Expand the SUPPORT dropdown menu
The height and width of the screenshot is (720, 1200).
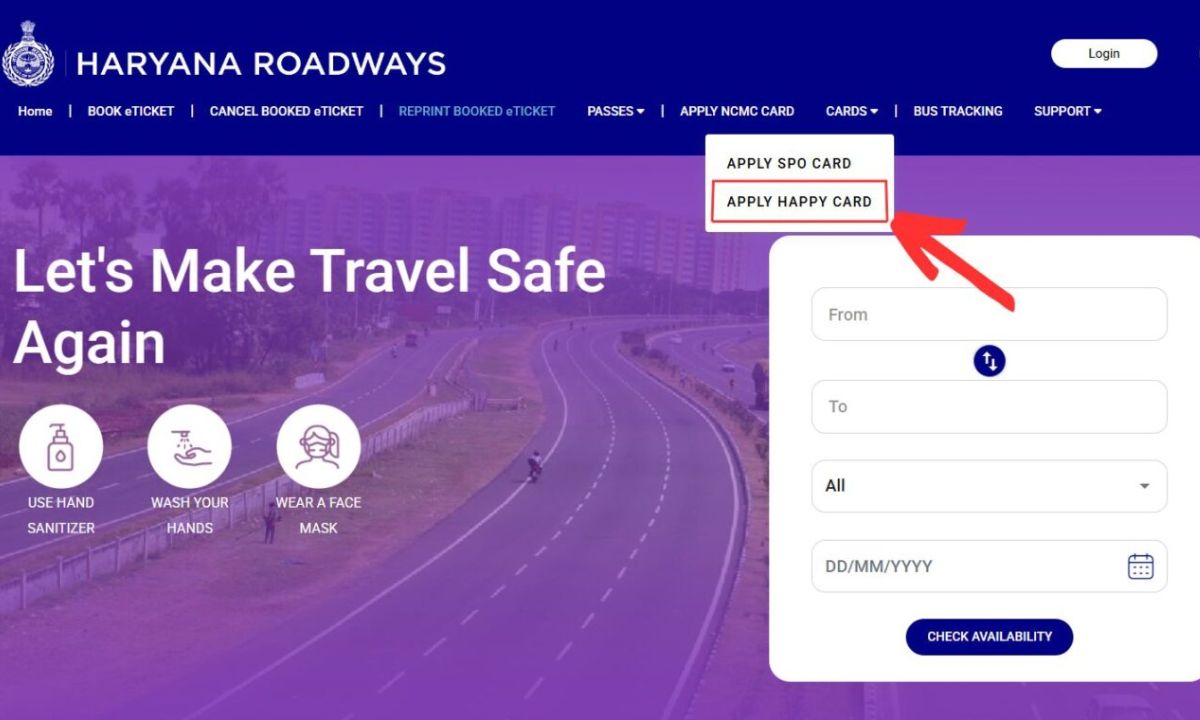point(1067,111)
